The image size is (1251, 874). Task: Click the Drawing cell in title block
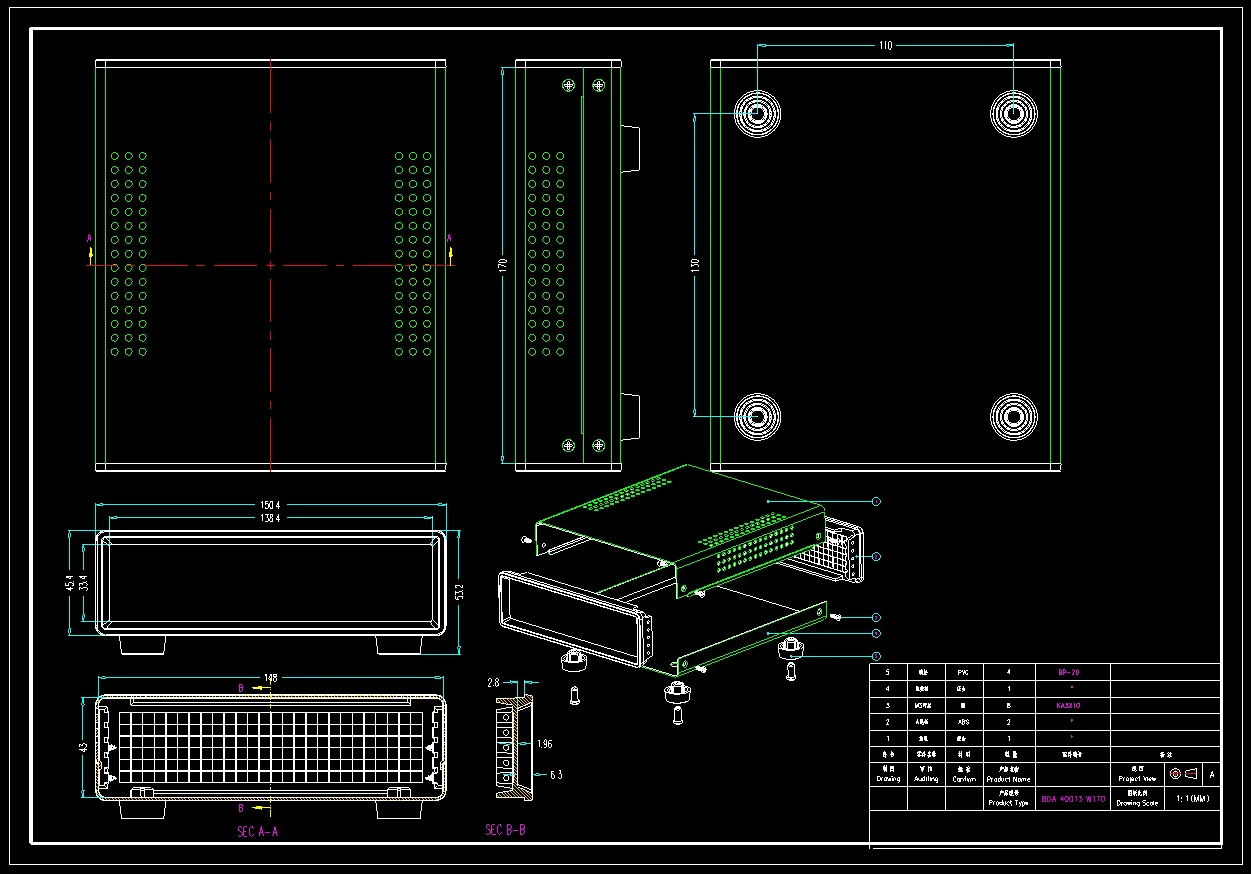tap(888, 774)
